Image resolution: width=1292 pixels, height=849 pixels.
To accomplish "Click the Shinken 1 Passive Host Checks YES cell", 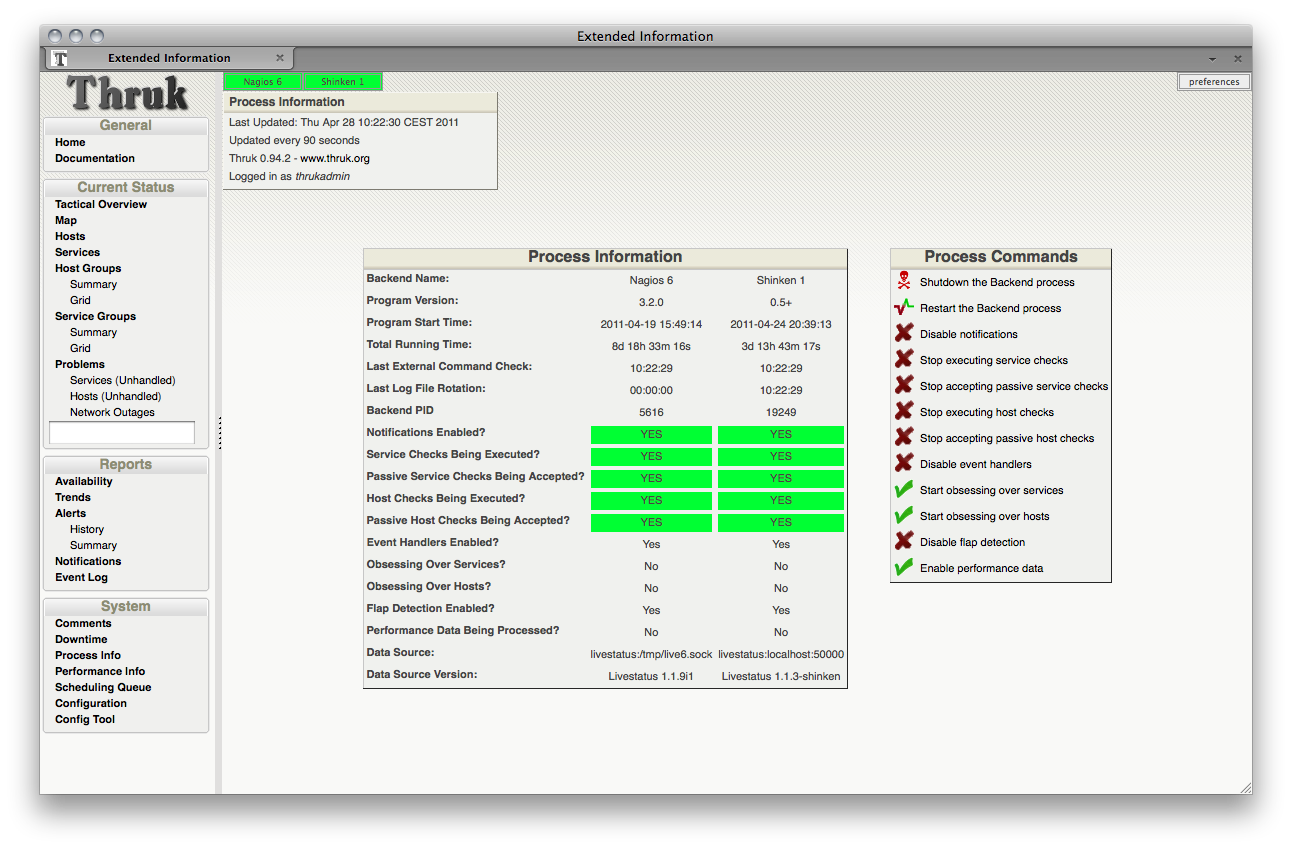I will point(781,522).
